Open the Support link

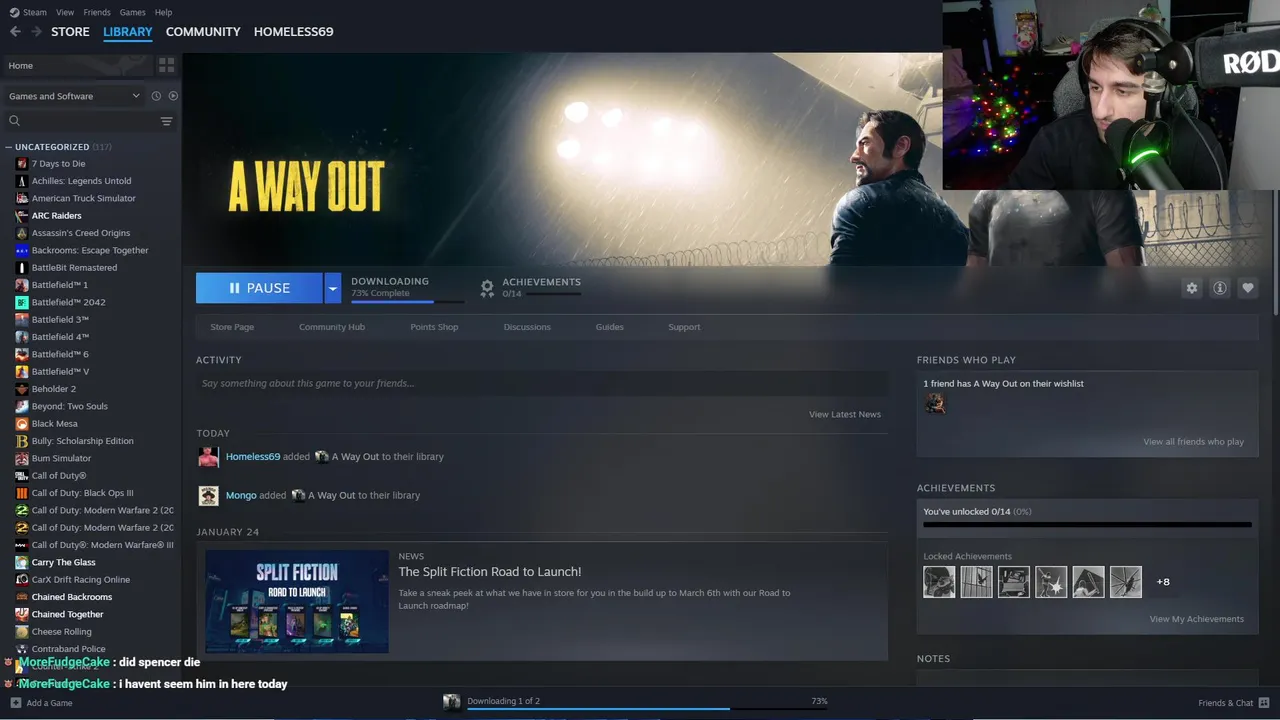coord(684,327)
